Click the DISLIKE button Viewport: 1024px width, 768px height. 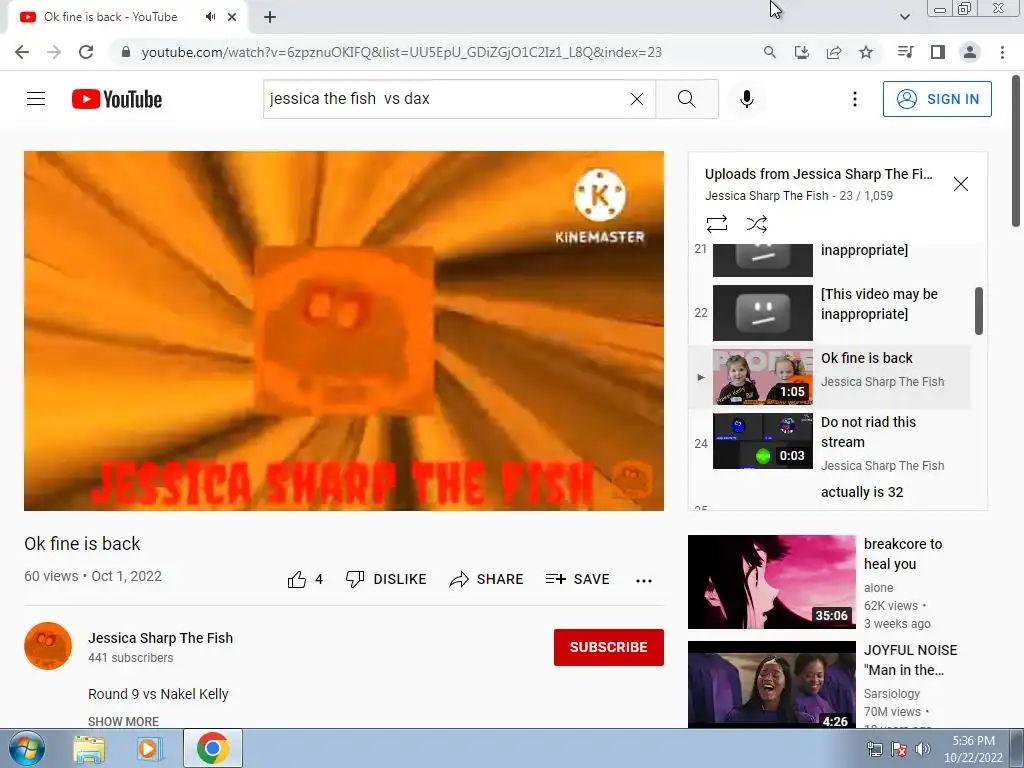click(x=386, y=579)
